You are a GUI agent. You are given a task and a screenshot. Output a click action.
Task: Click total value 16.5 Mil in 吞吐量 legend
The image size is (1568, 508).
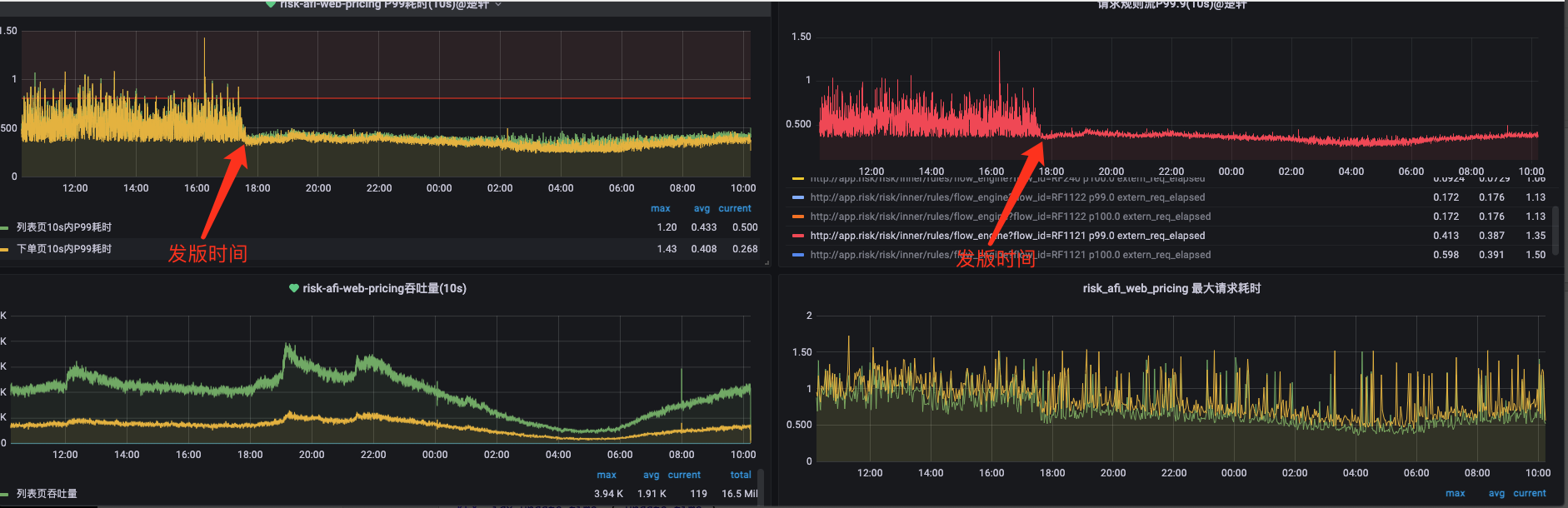click(x=740, y=494)
